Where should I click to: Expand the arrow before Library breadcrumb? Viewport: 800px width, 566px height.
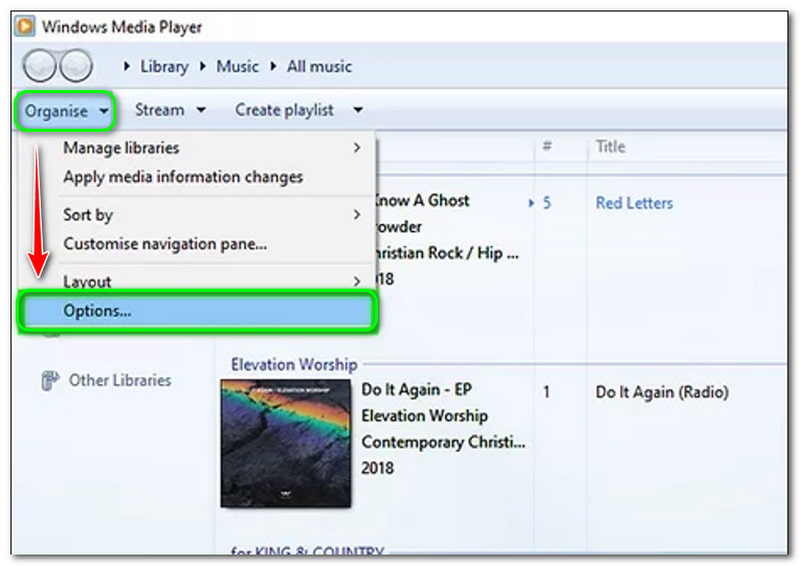coord(127,66)
